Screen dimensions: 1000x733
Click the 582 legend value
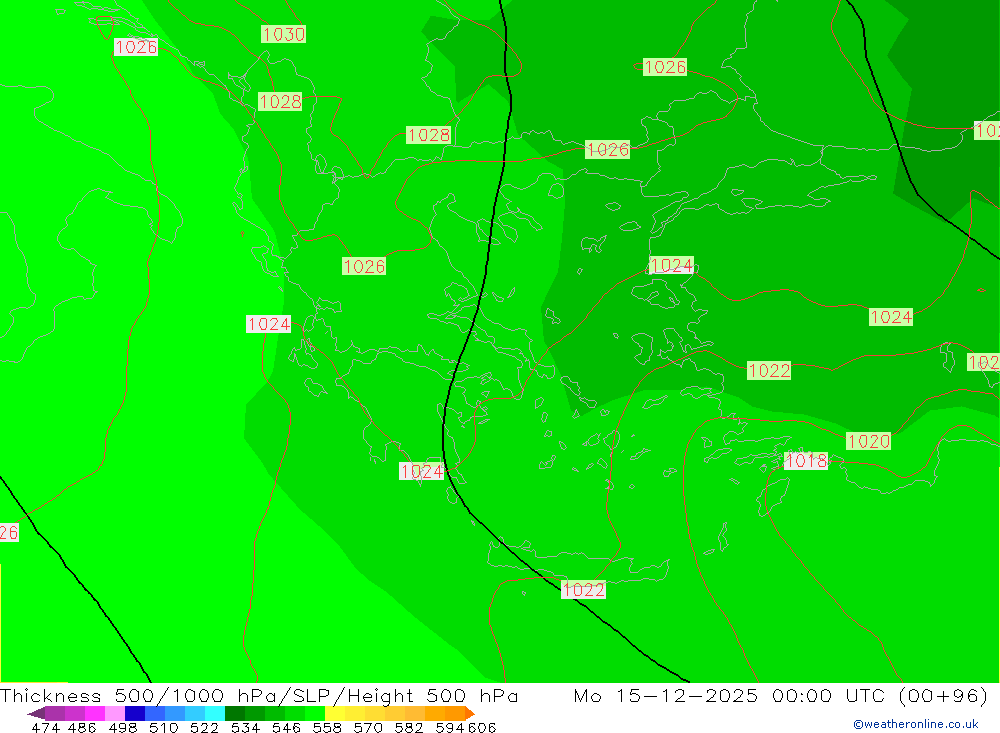point(409,728)
